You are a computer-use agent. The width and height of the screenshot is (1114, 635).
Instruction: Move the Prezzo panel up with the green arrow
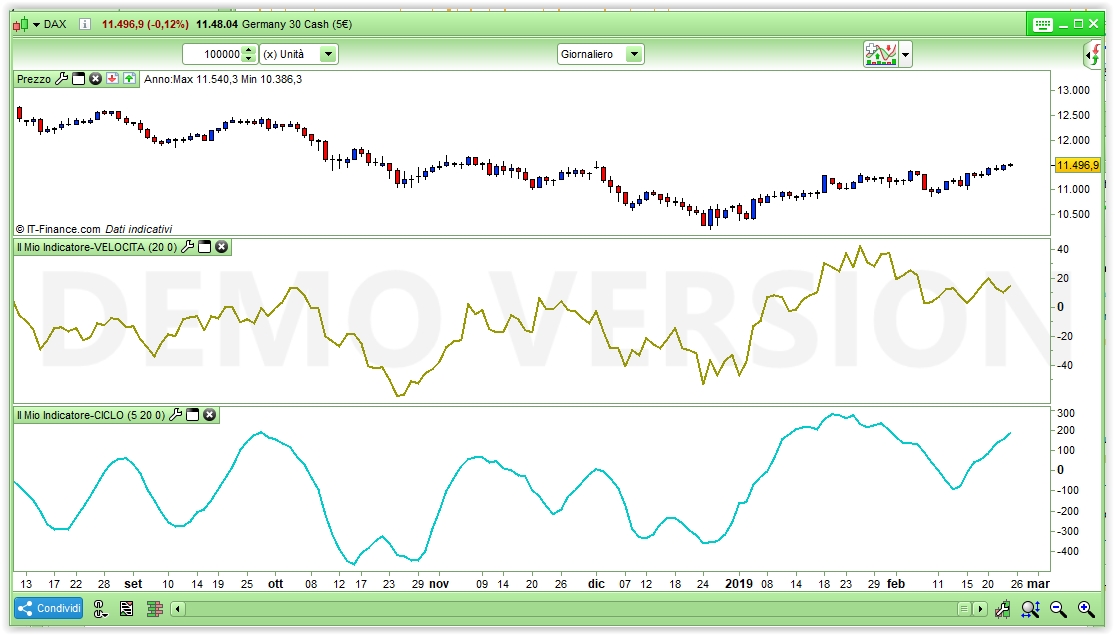129,79
